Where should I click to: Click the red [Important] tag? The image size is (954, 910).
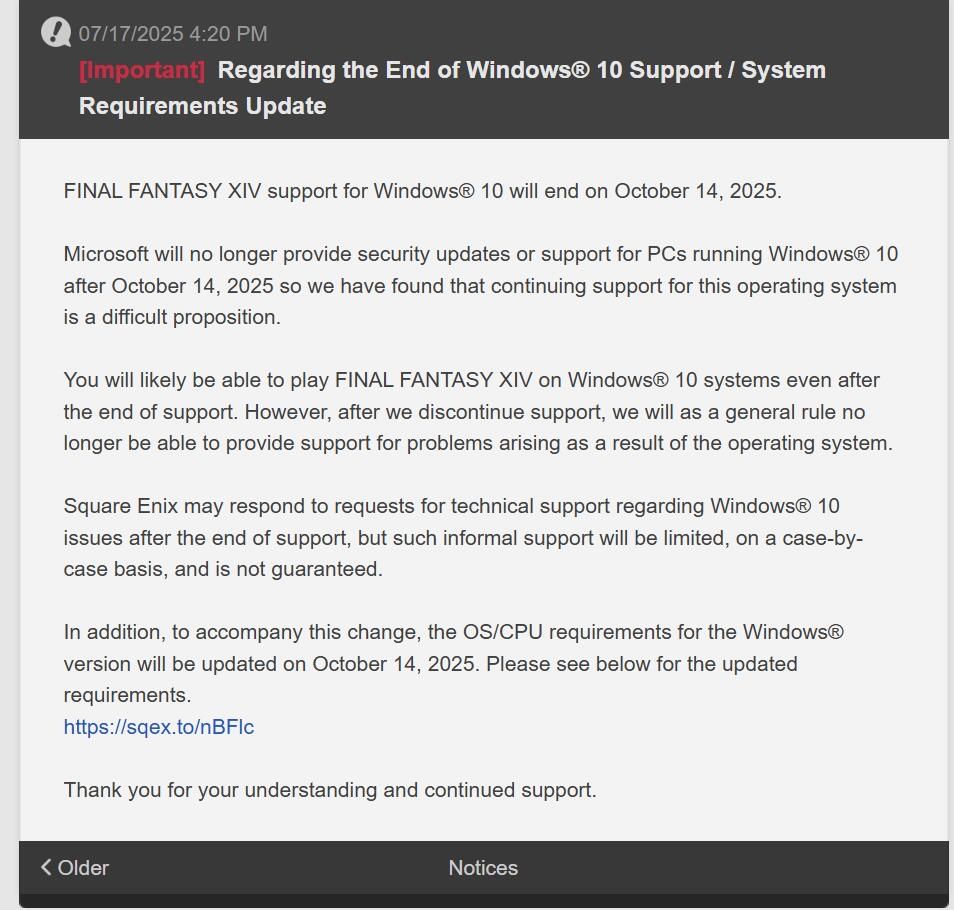(142, 70)
